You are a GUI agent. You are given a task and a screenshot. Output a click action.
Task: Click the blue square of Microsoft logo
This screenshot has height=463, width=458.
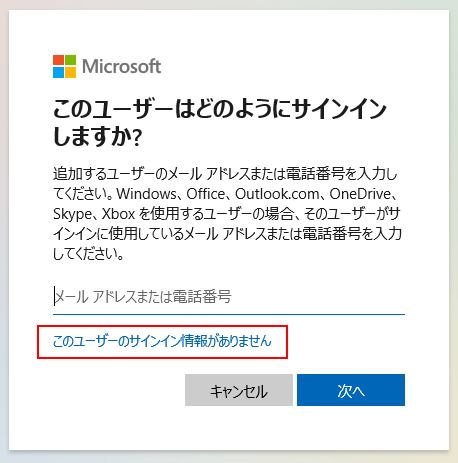tap(58, 72)
